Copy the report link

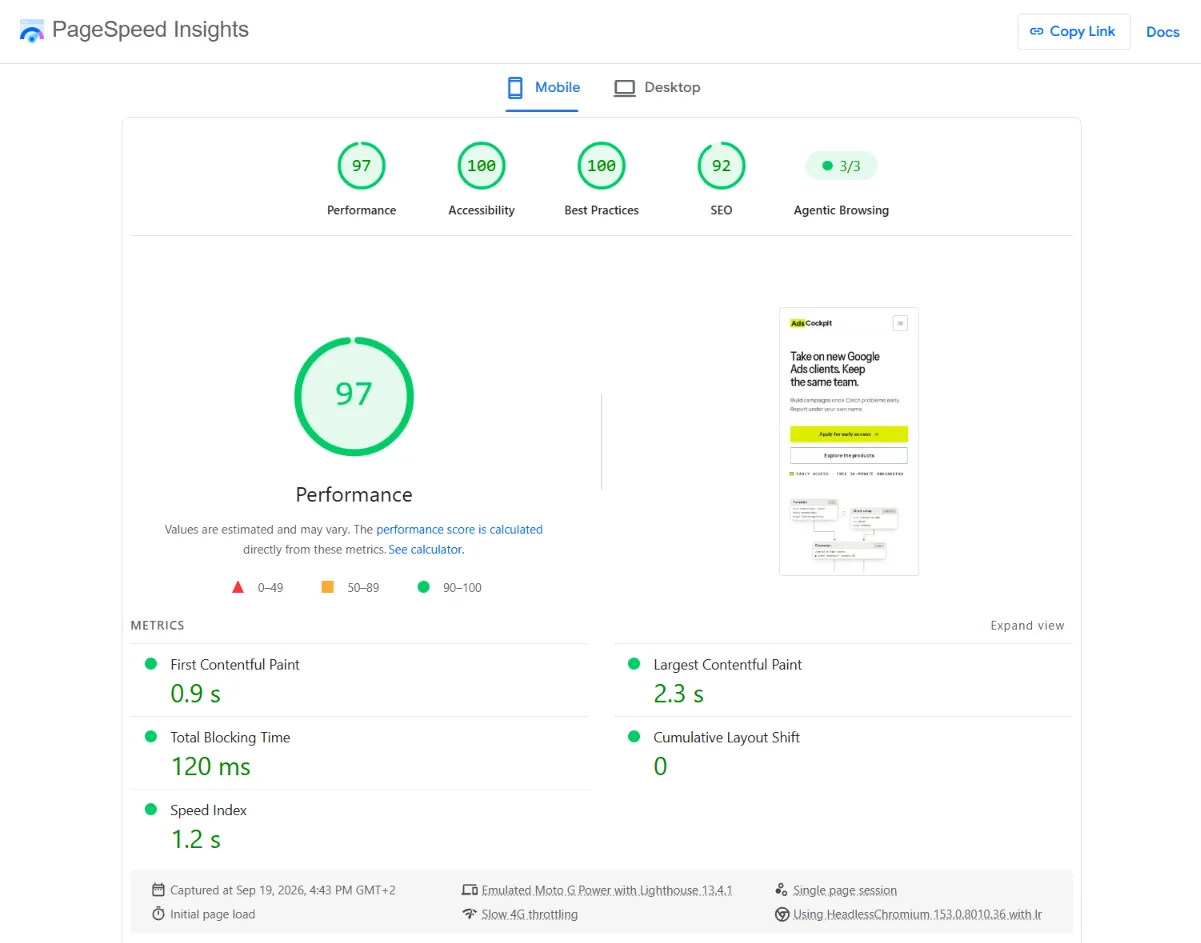point(1073,31)
